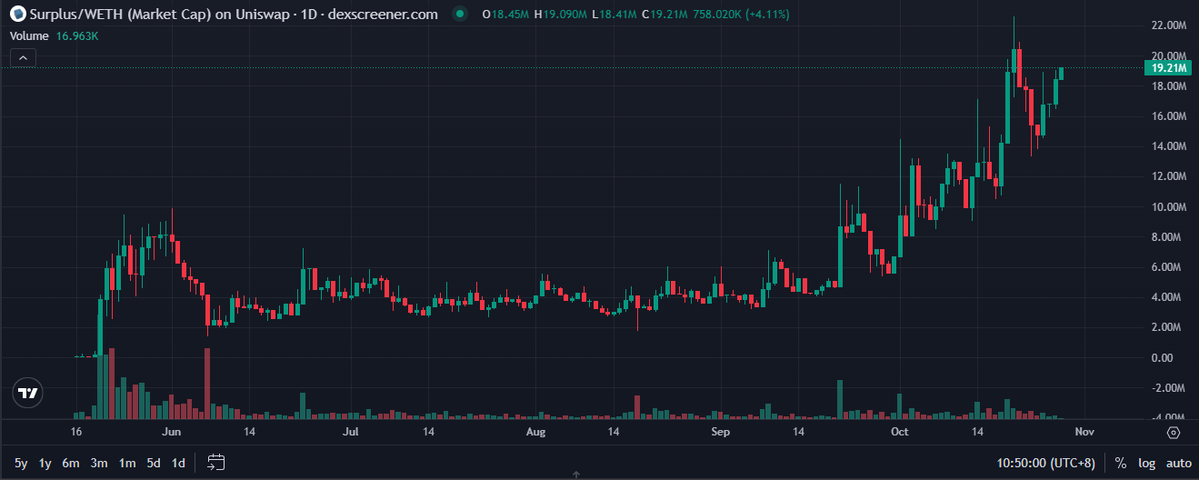
Task: Click the 22.00M price axis label
Action: (1168, 25)
